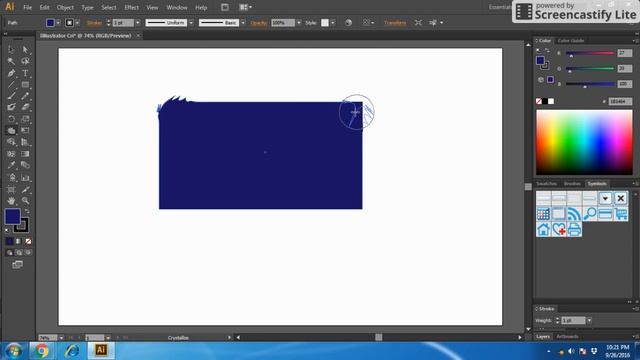Open the Object menu

(x=65, y=7)
